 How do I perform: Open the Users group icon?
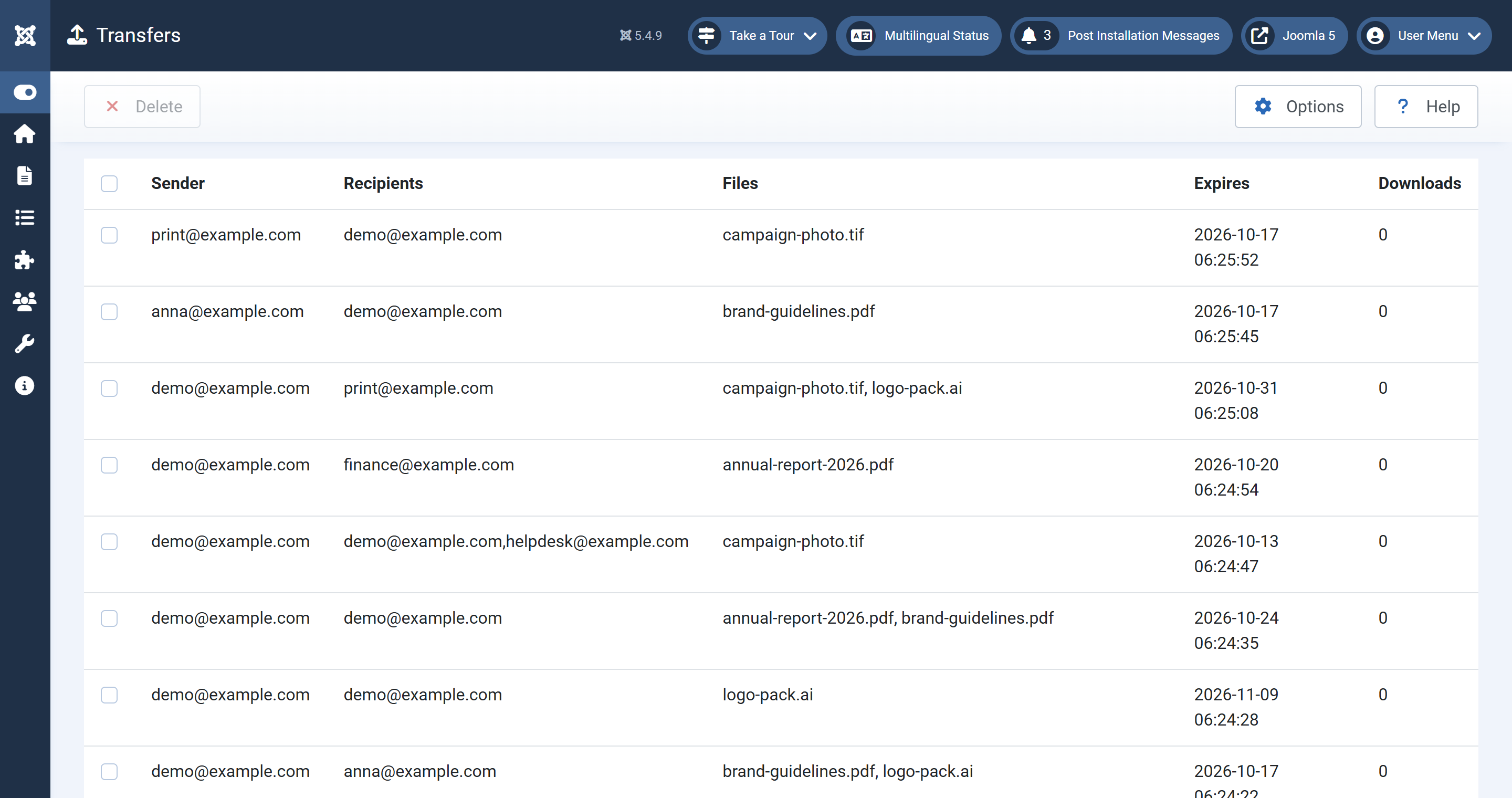pos(25,301)
